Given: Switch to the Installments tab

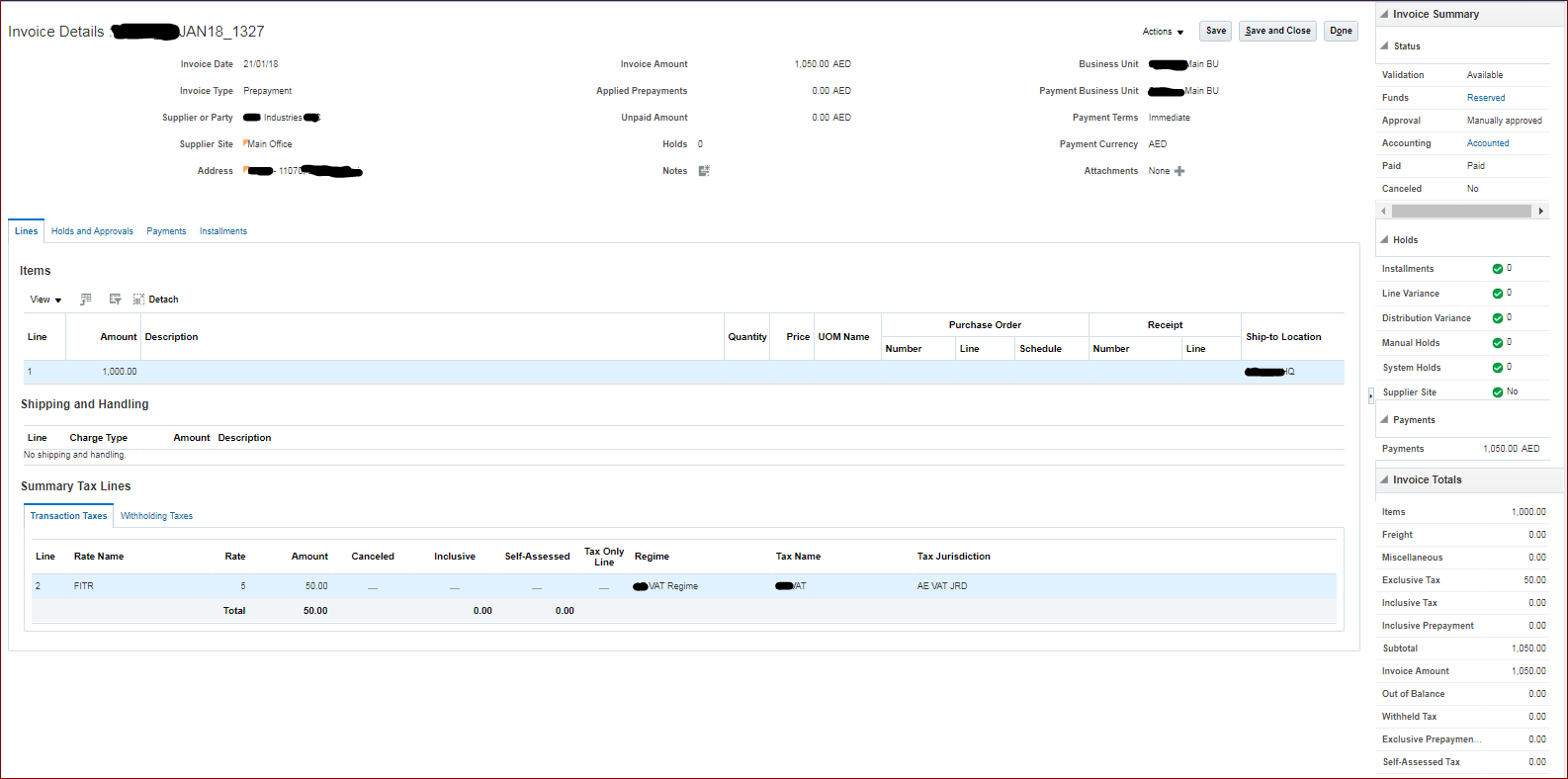Looking at the screenshot, I should [223, 231].
